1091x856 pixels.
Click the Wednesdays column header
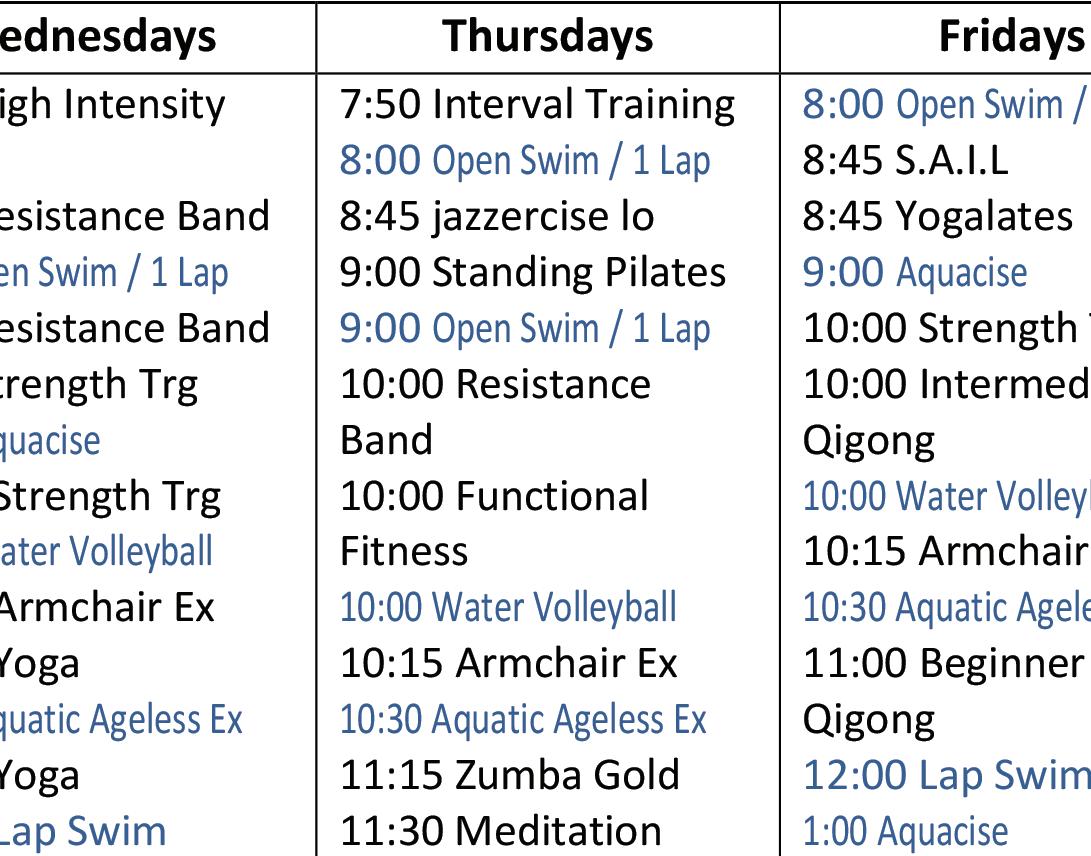click(108, 36)
